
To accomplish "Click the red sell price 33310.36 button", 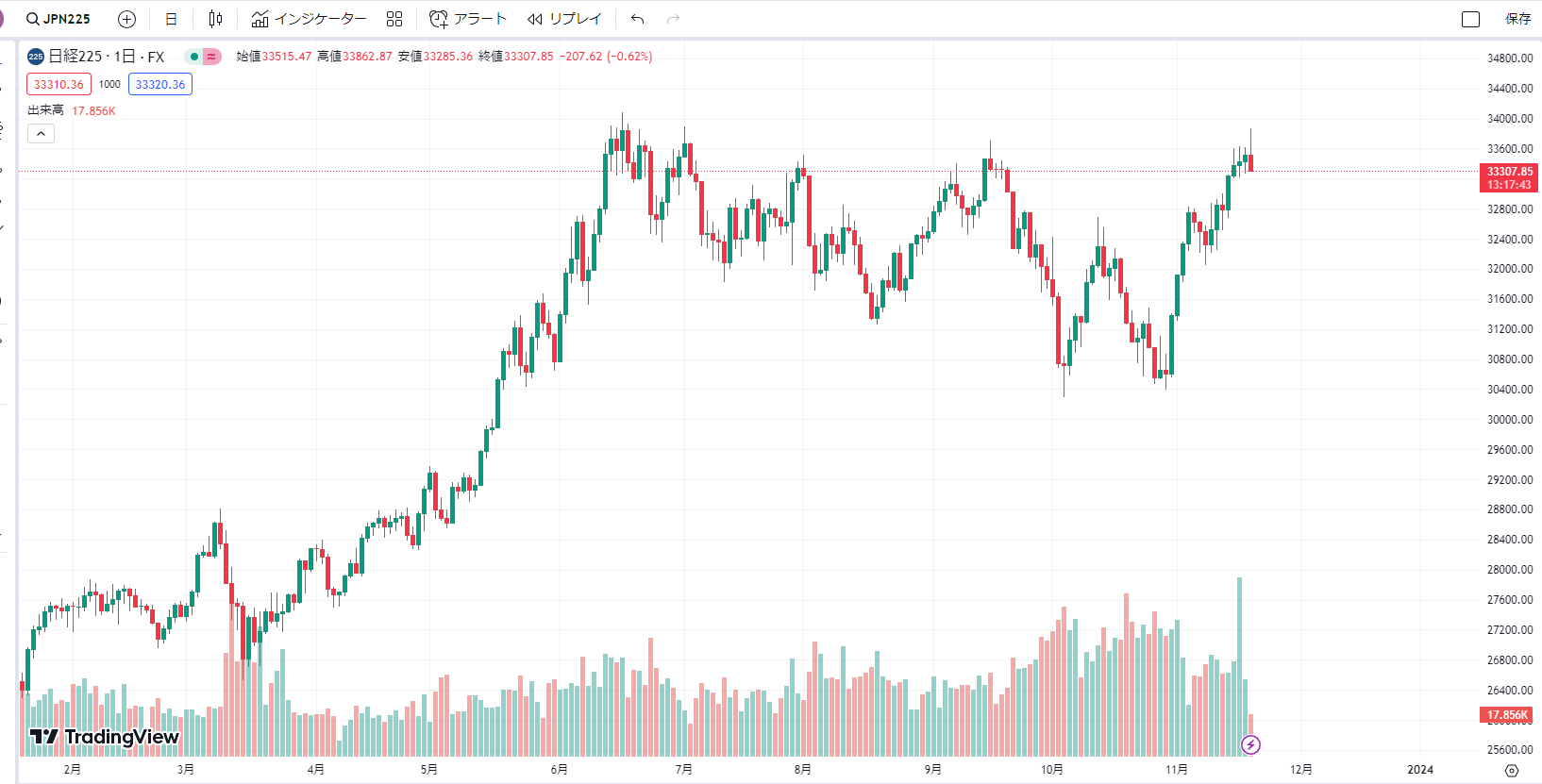I will [59, 84].
